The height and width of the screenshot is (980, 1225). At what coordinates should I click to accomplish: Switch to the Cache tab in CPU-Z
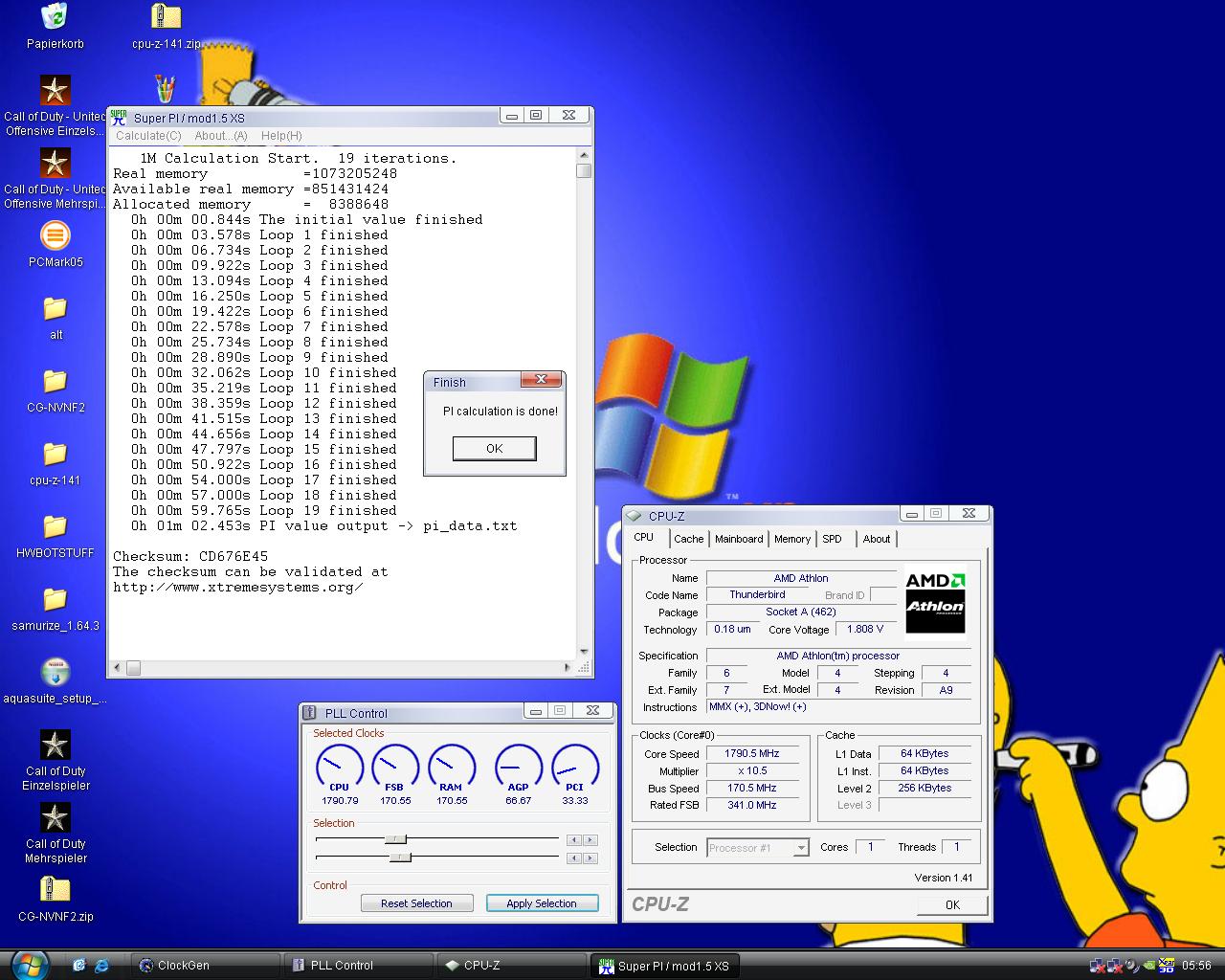click(x=688, y=539)
